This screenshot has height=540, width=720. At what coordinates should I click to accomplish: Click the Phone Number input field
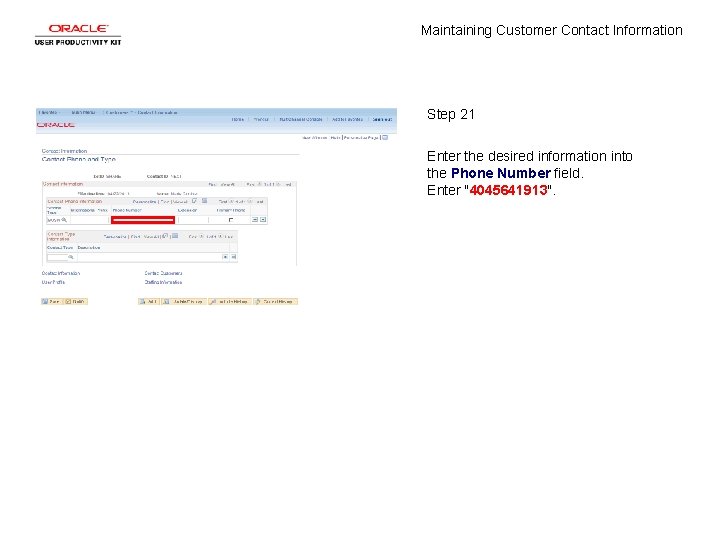click(x=143, y=220)
